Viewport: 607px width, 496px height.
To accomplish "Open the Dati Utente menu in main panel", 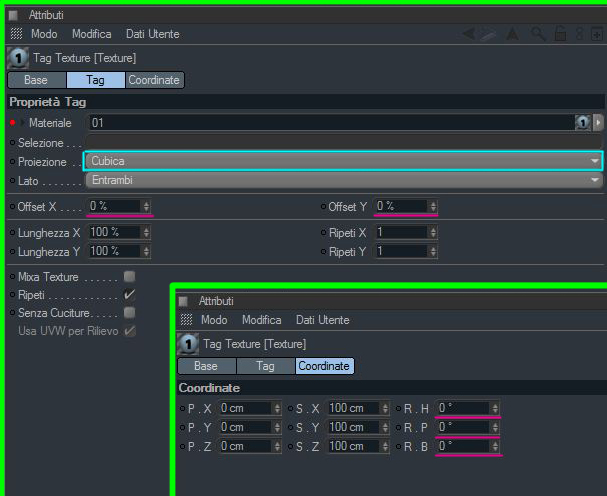I will point(153,34).
